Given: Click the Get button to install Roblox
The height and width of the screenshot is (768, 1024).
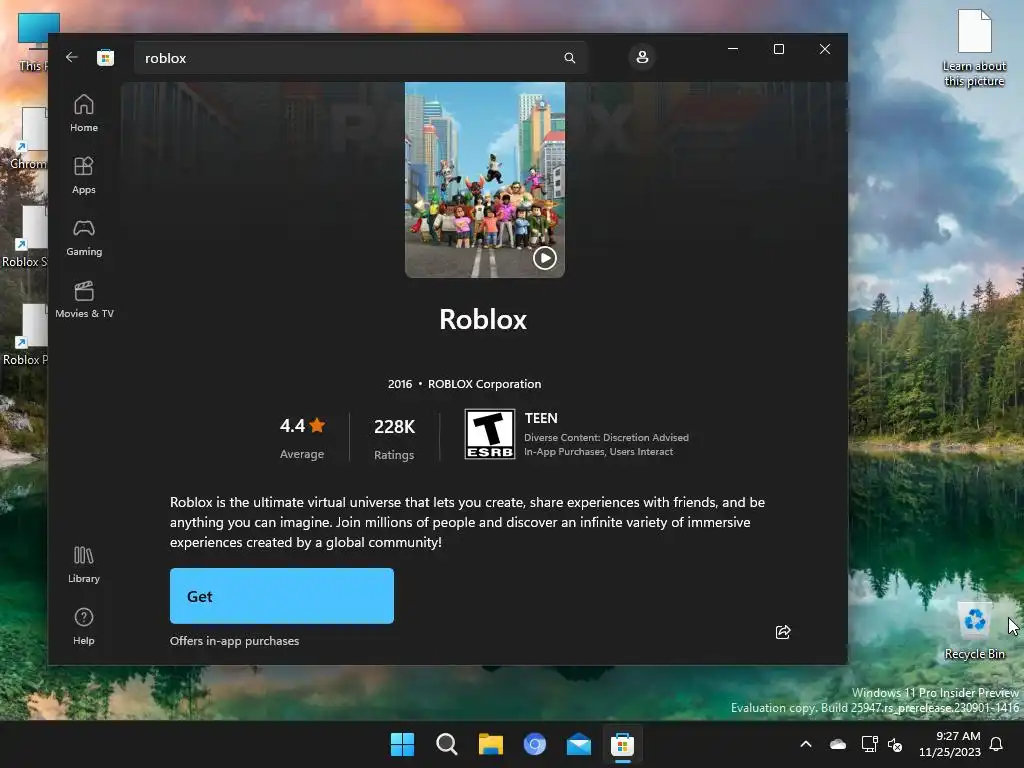Looking at the screenshot, I should click(281, 596).
